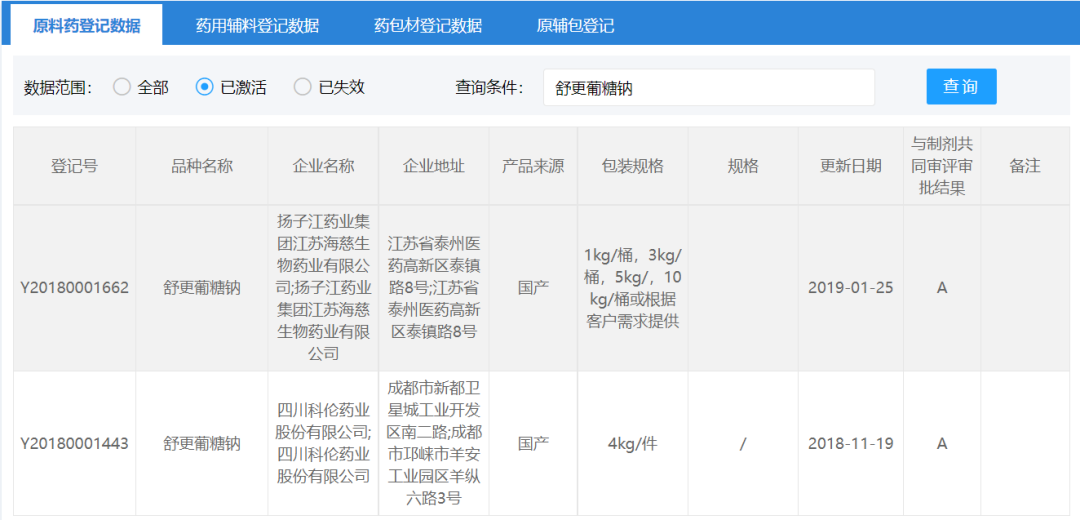Open the 药包材登记数据 tab

tap(427, 26)
